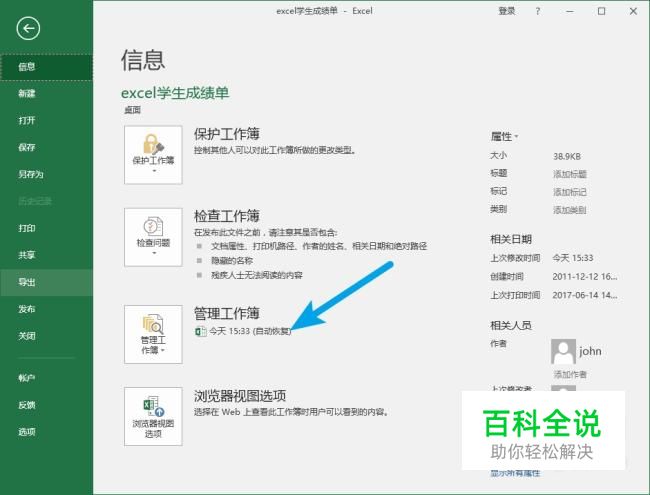Click the question mark help icon
Screen dimensions: 650x495
click(538, 11)
